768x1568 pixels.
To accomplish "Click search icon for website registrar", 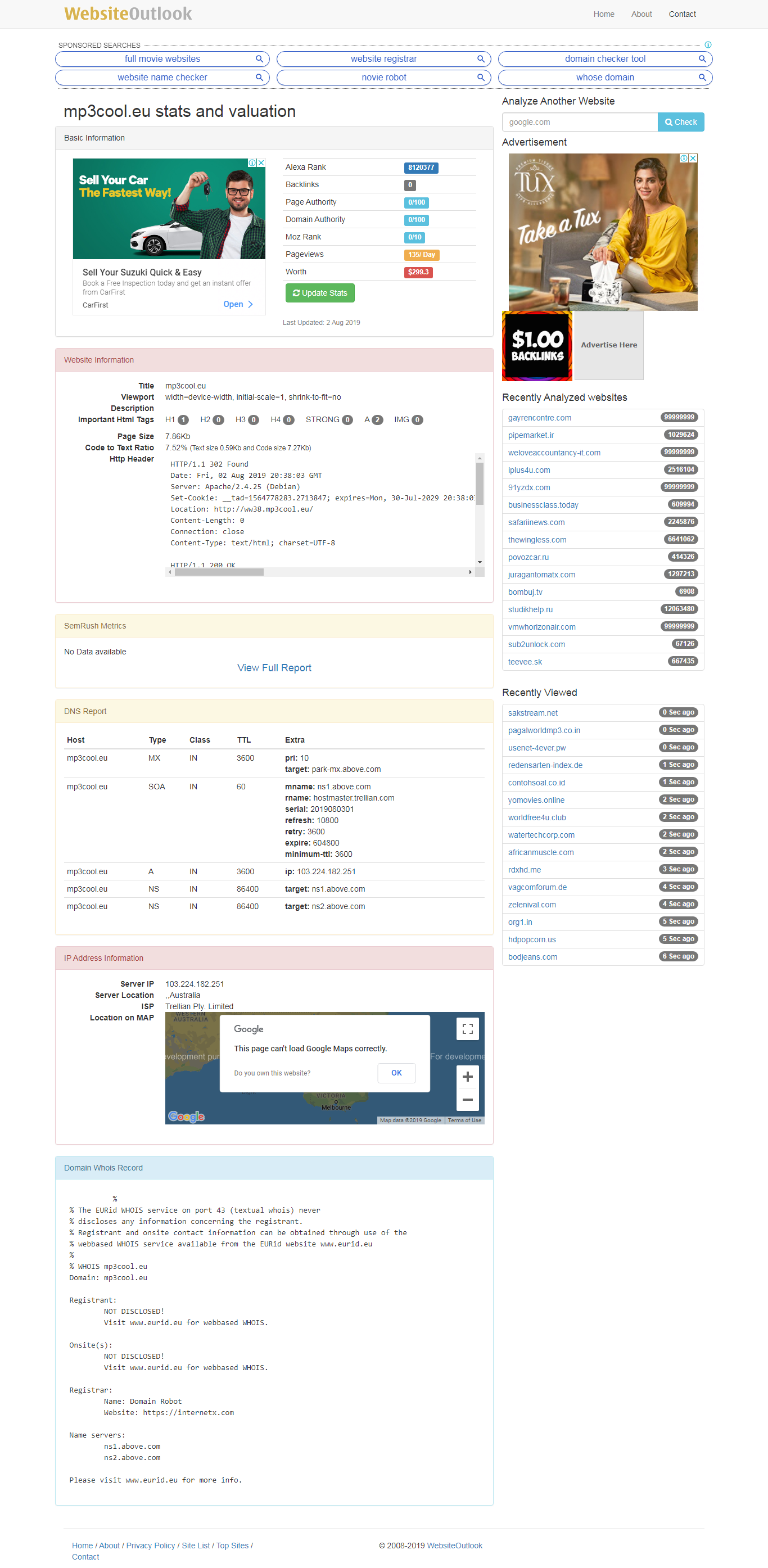I will pos(481,59).
